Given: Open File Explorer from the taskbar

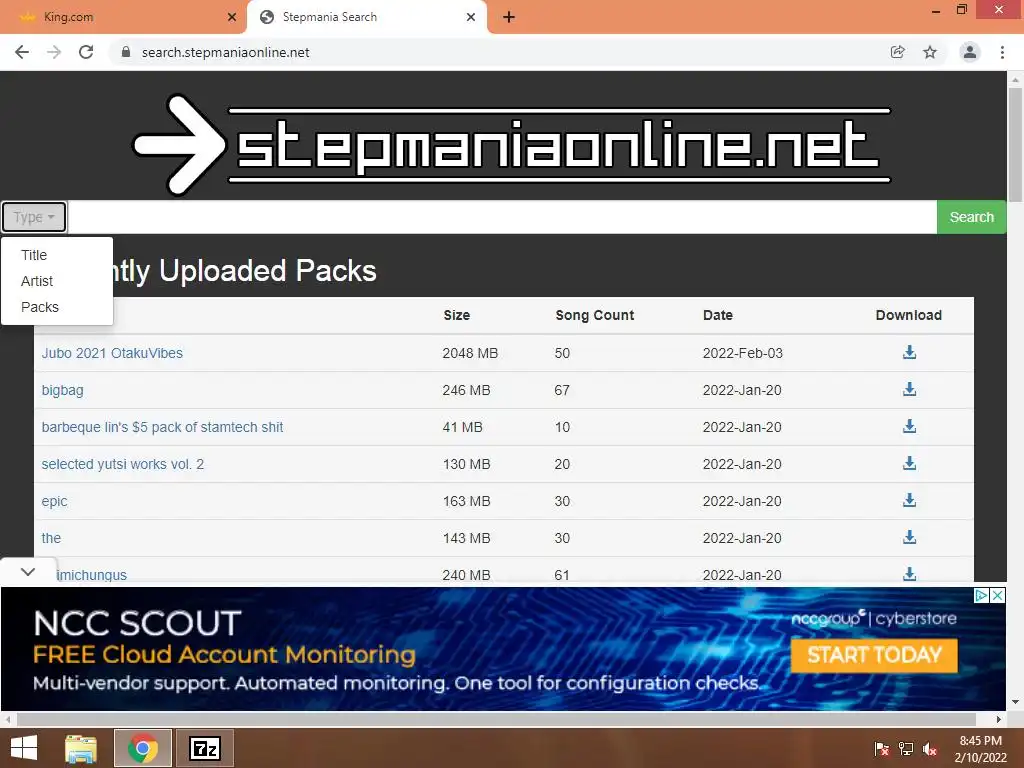Looking at the screenshot, I should (x=81, y=748).
